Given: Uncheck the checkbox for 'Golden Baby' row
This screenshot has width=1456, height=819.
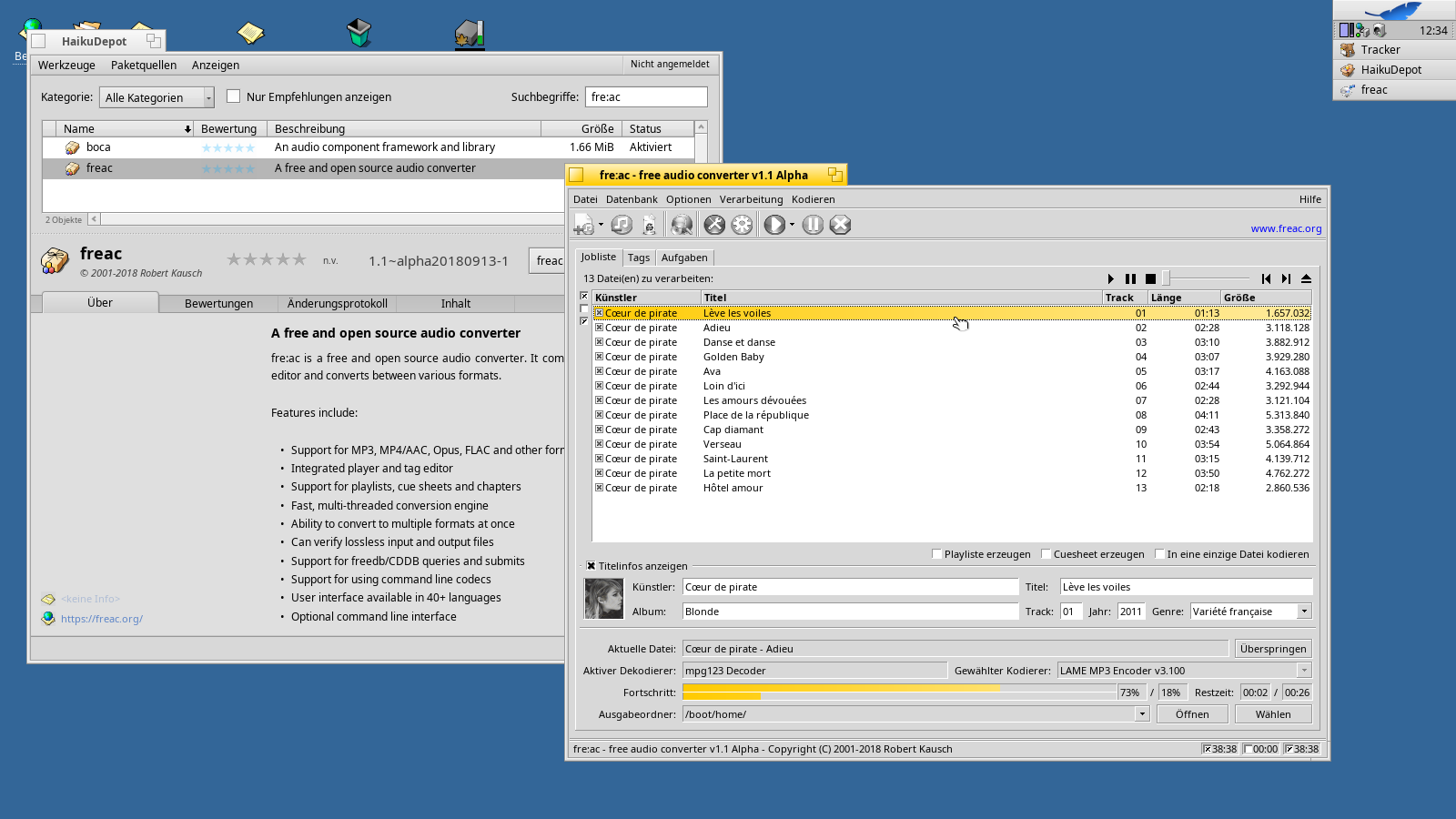Looking at the screenshot, I should [x=599, y=357].
